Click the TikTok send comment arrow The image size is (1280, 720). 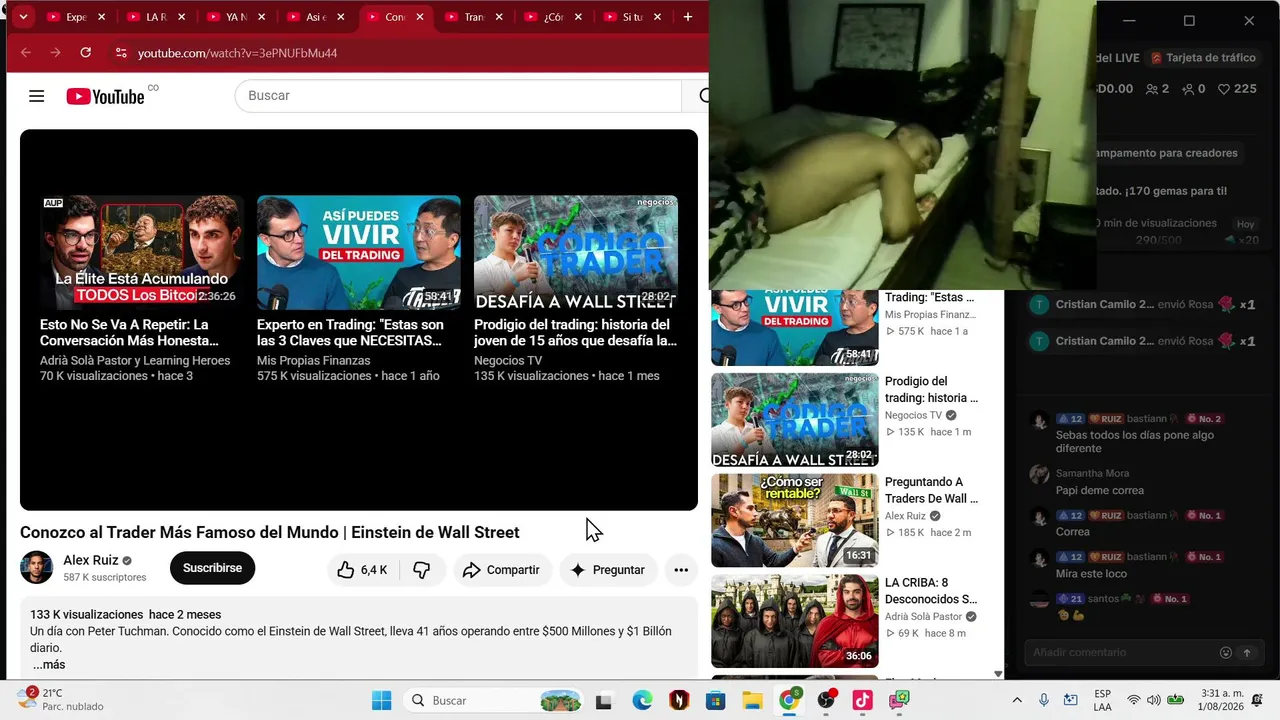pyautogui.click(x=1247, y=653)
